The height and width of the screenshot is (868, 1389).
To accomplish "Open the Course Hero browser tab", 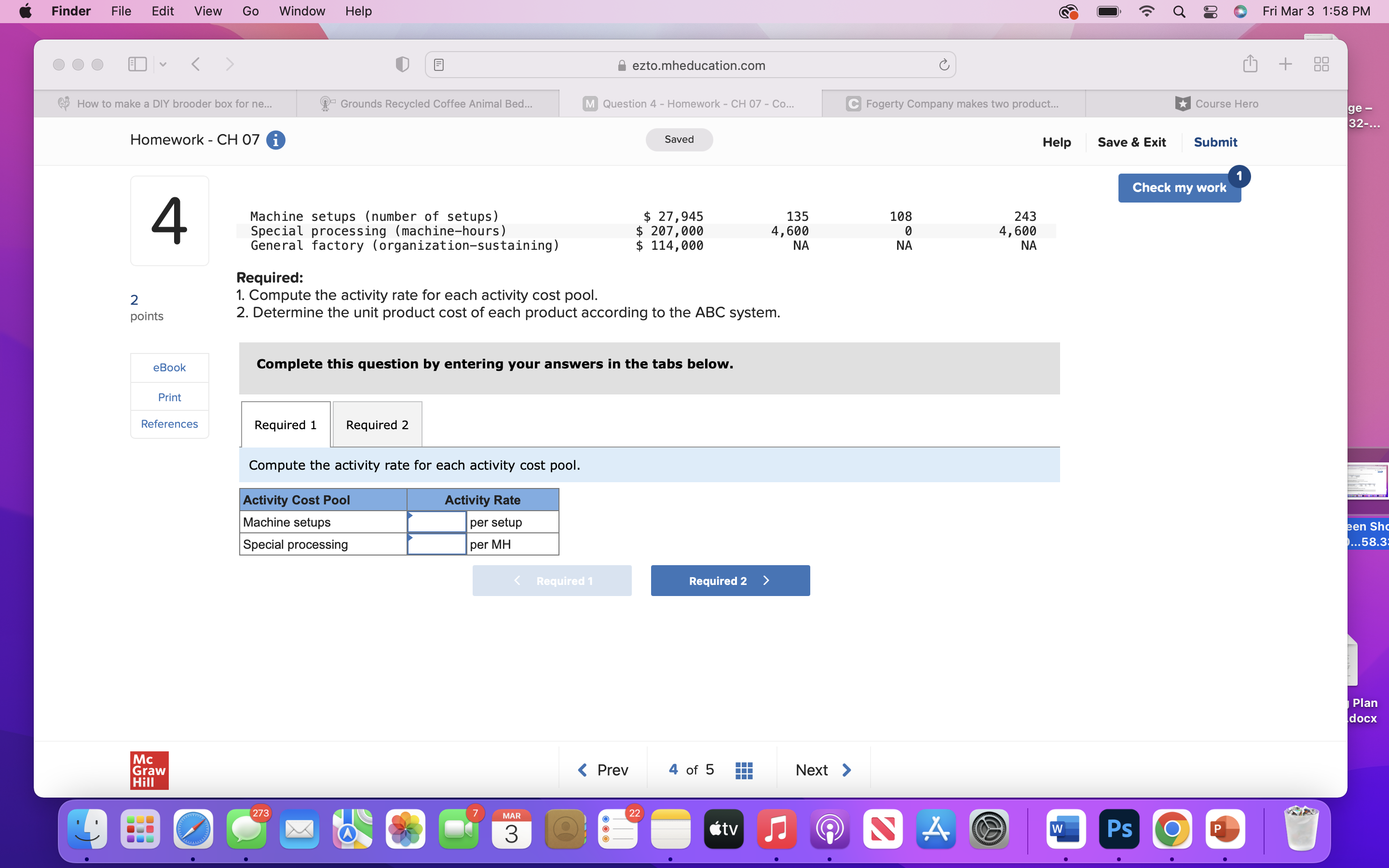I will 1216,103.
